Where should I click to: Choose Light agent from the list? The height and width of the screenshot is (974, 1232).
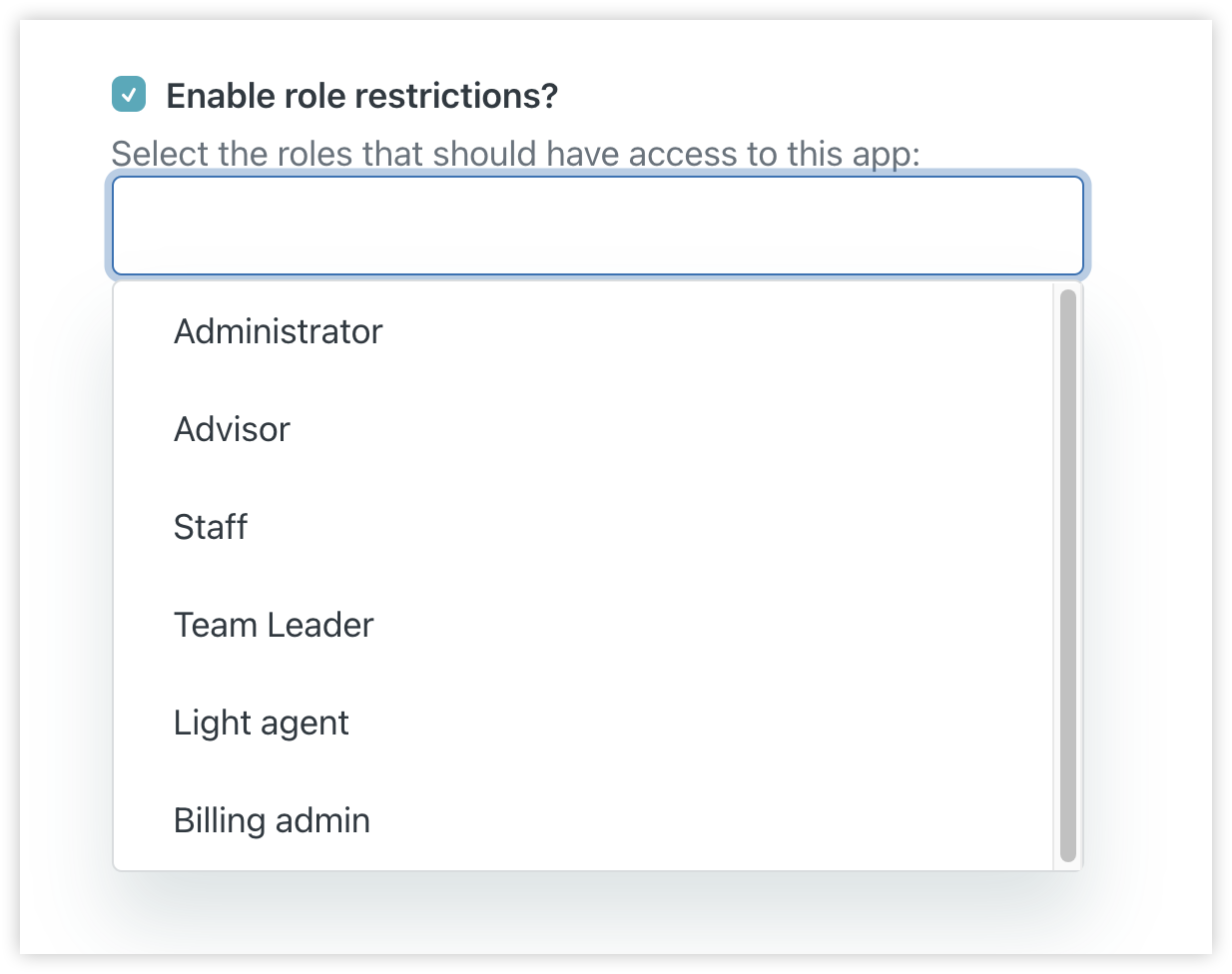point(261,722)
